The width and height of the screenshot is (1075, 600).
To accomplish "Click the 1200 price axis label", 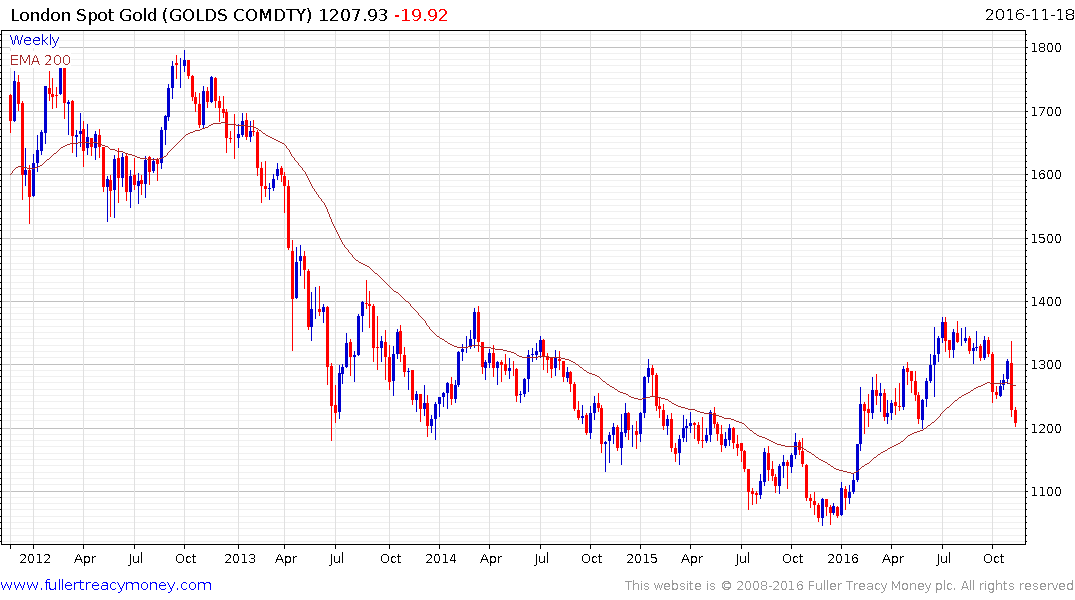I will coord(1046,429).
